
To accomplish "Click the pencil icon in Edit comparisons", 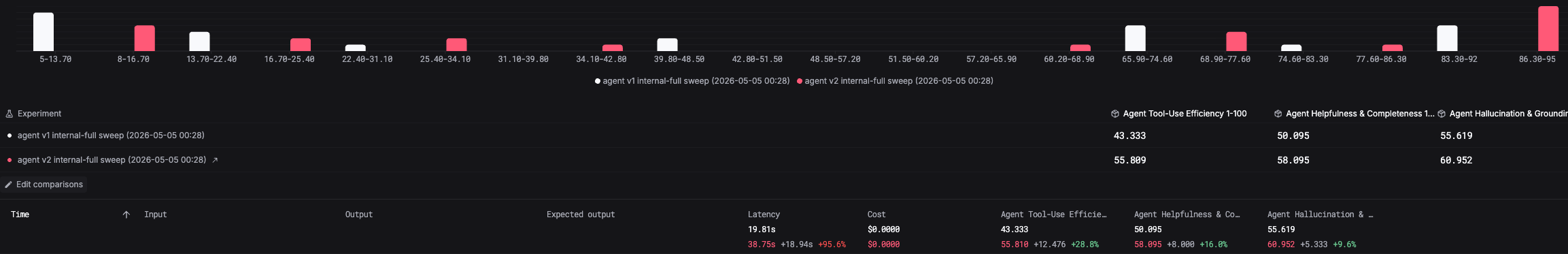I will pyautogui.click(x=9, y=185).
